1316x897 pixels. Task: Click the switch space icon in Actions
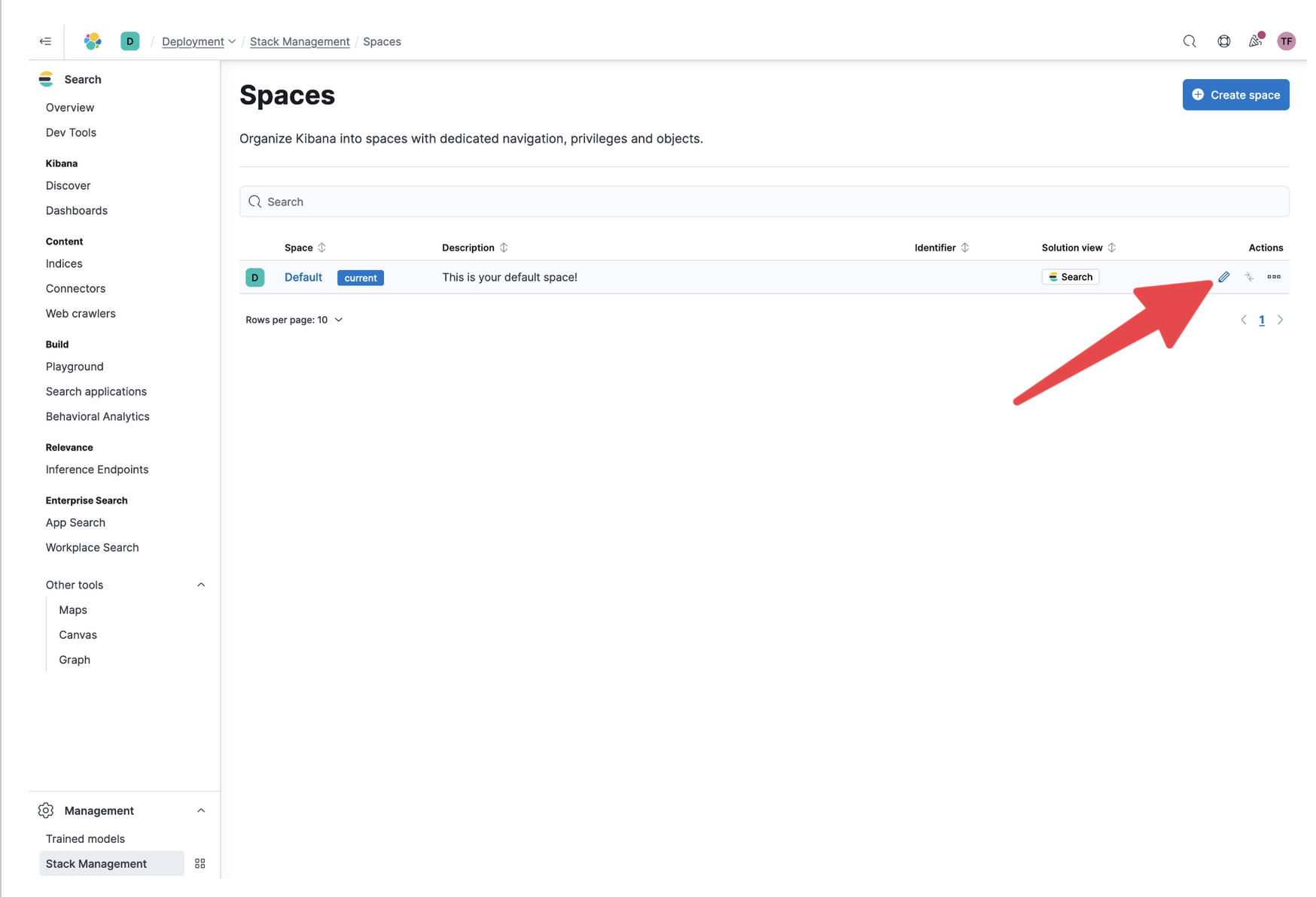coord(1249,277)
